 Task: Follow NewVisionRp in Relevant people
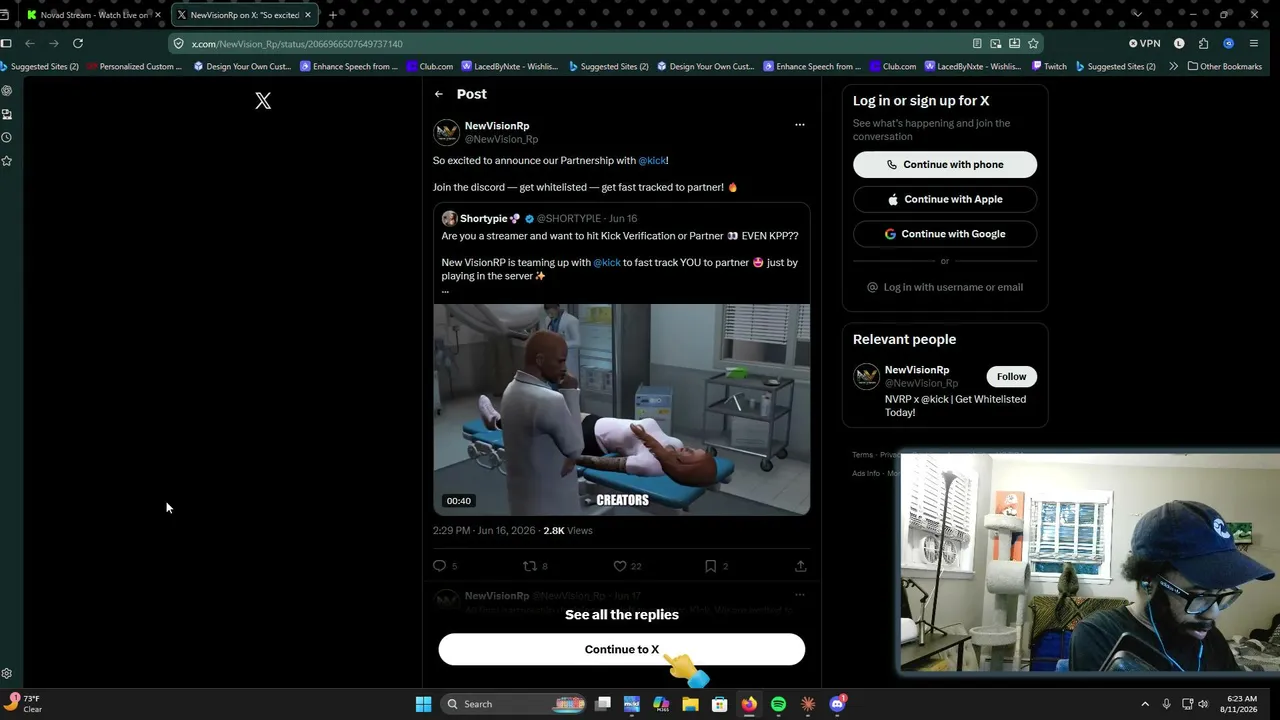(1011, 376)
